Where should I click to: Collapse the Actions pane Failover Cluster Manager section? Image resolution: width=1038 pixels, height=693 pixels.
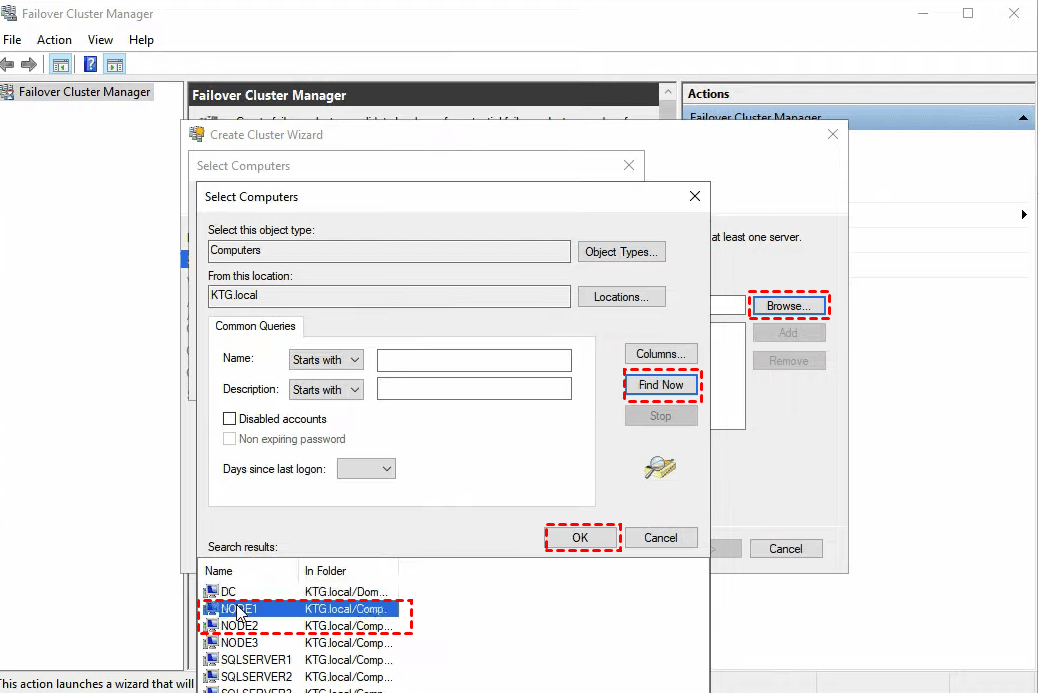pos(1023,118)
